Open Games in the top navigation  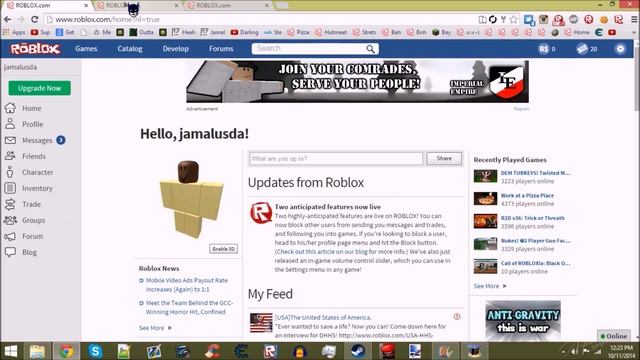[86, 49]
